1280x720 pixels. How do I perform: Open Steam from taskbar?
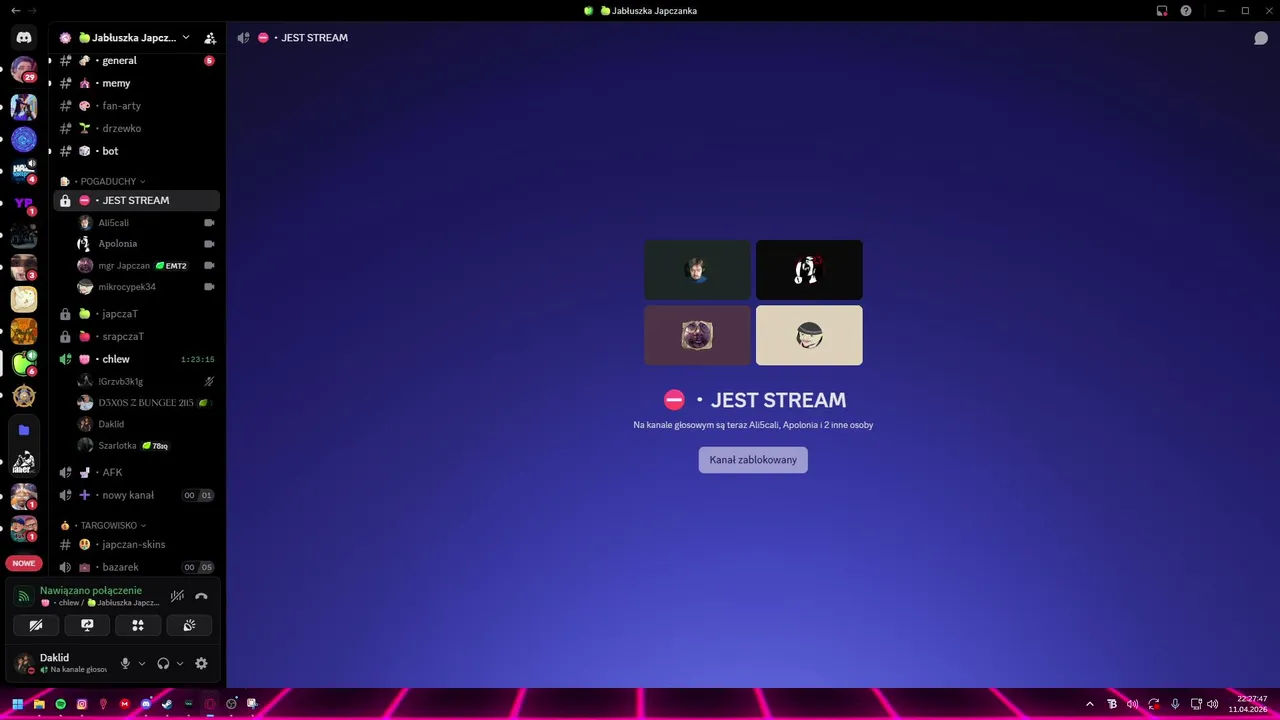coord(167,704)
